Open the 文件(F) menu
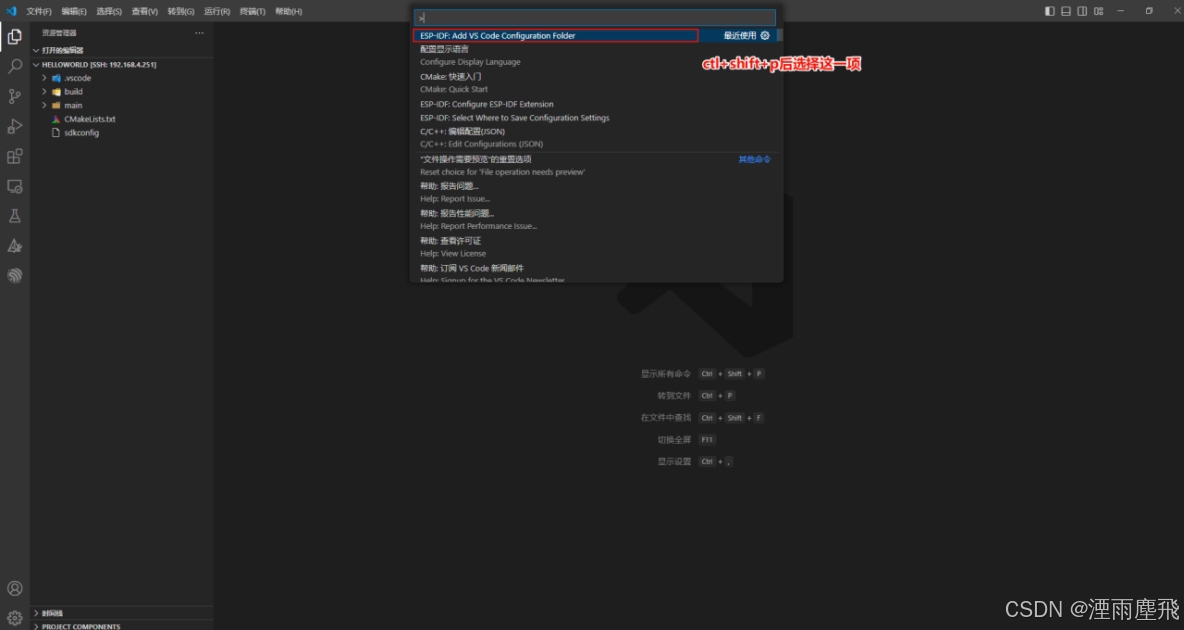This screenshot has width=1184, height=630. (39, 11)
